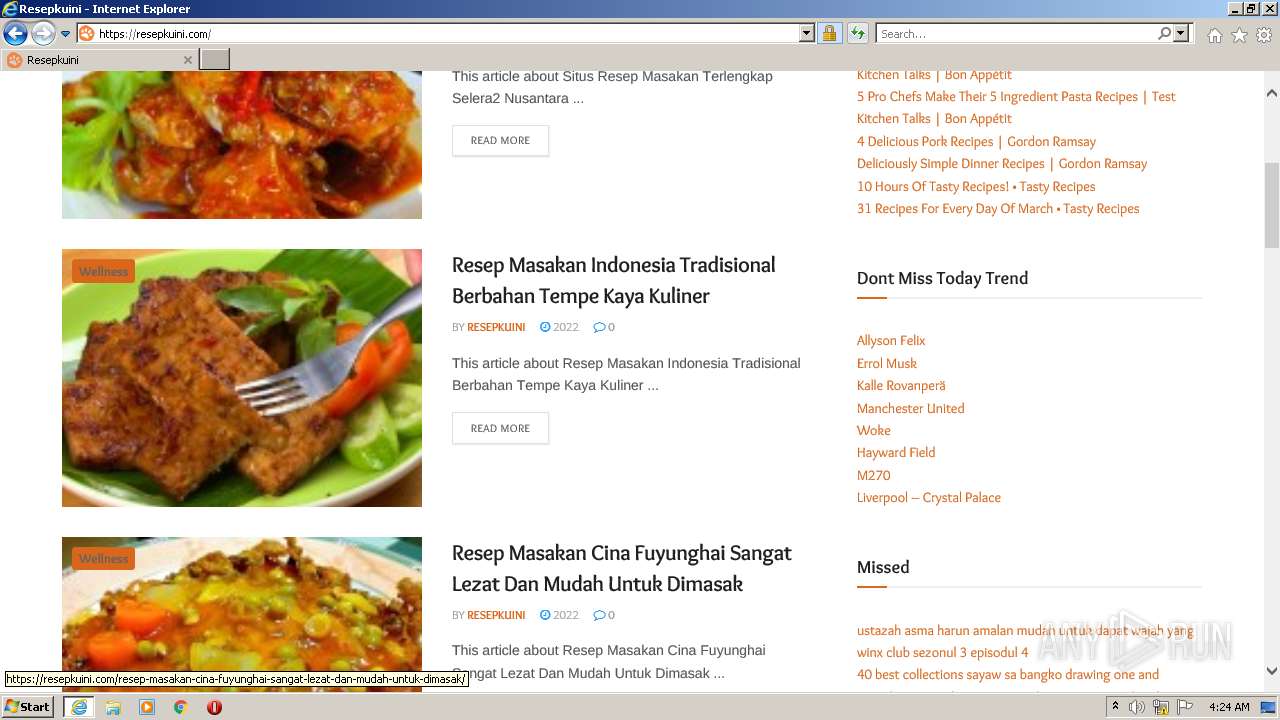
Task: Click the Search input box
Action: 1016,34
